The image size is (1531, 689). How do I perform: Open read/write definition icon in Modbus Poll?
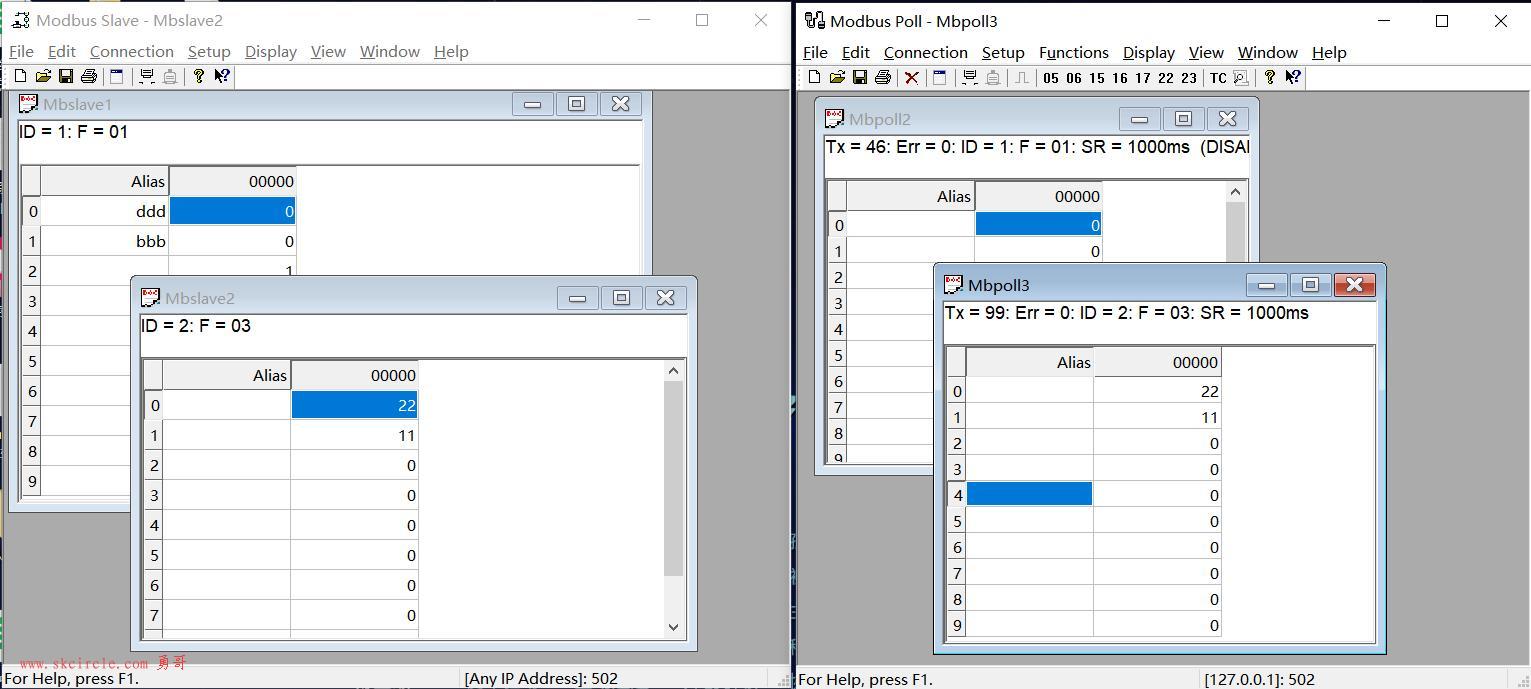click(939, 77)
